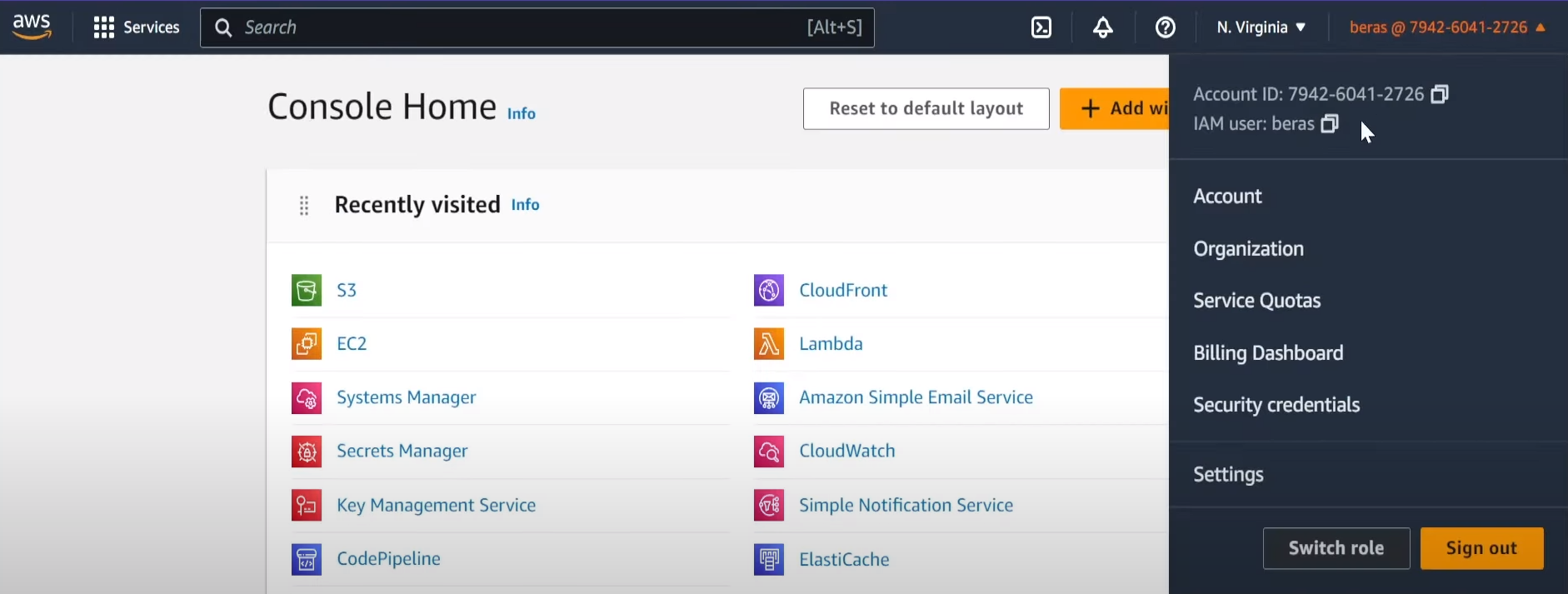Open Amazon Simple Email Service link
Image resolution: width=1568 pixels, height=594 pixels.
click(916, 397)
